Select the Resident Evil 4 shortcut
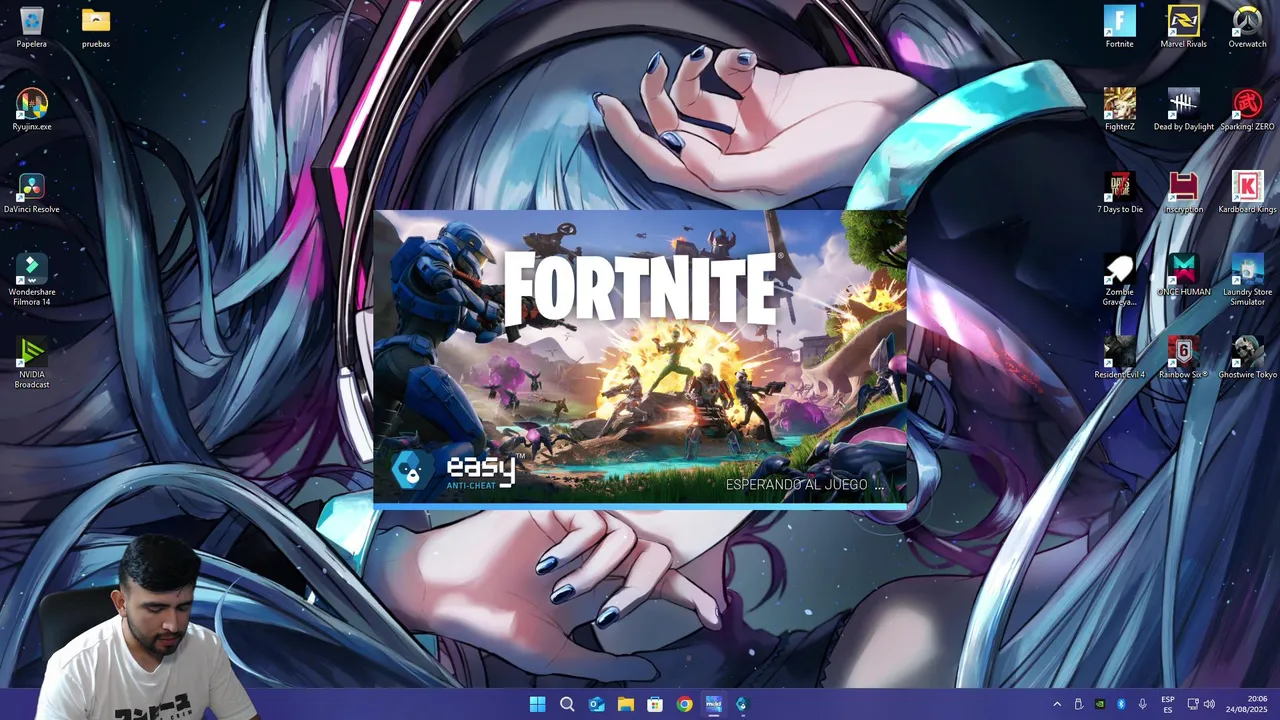 pos(1119,359)
